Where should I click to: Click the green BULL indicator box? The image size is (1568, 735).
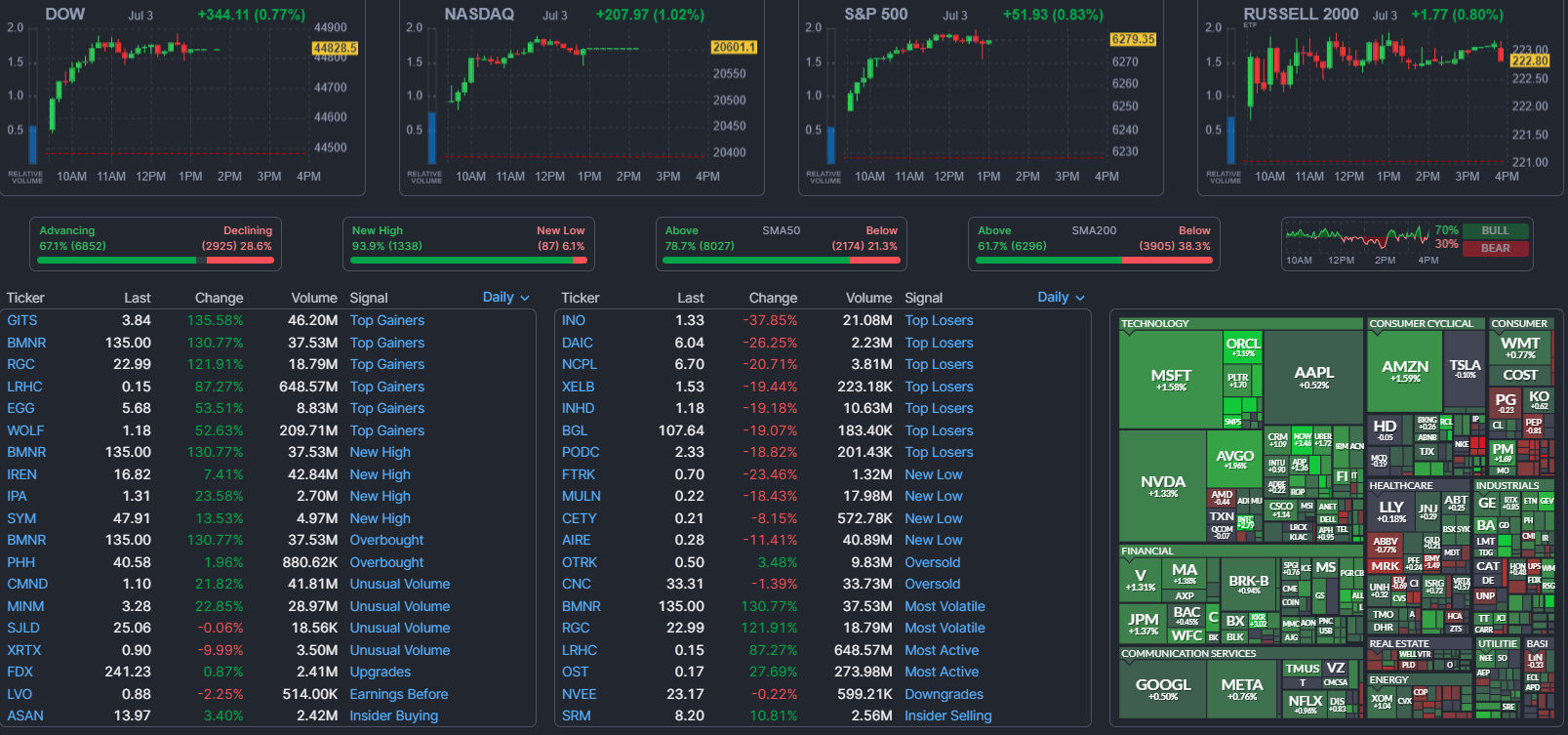[x=1495, y=231]
